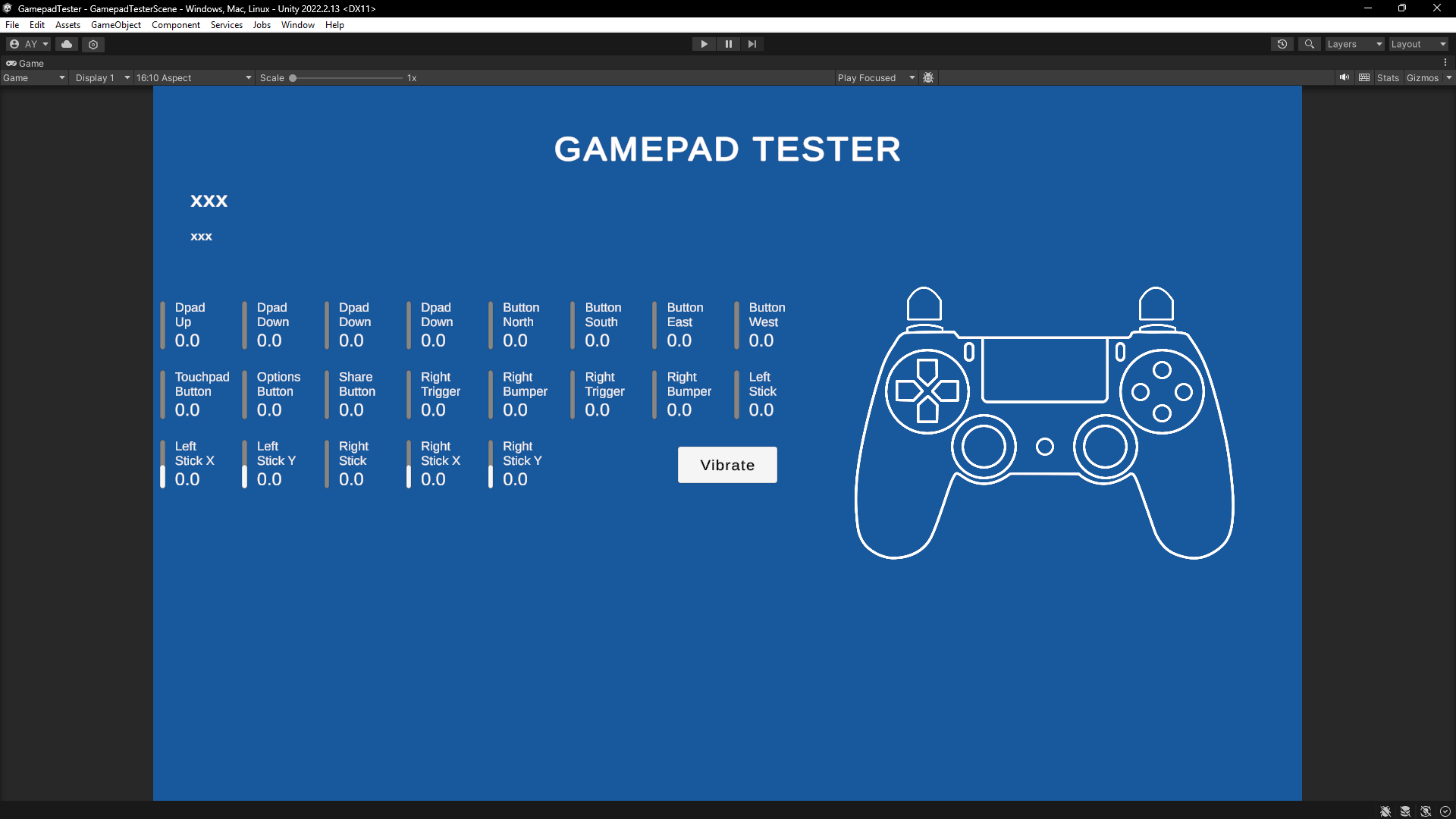Open the Game view more-options menu

[1445, 63]
